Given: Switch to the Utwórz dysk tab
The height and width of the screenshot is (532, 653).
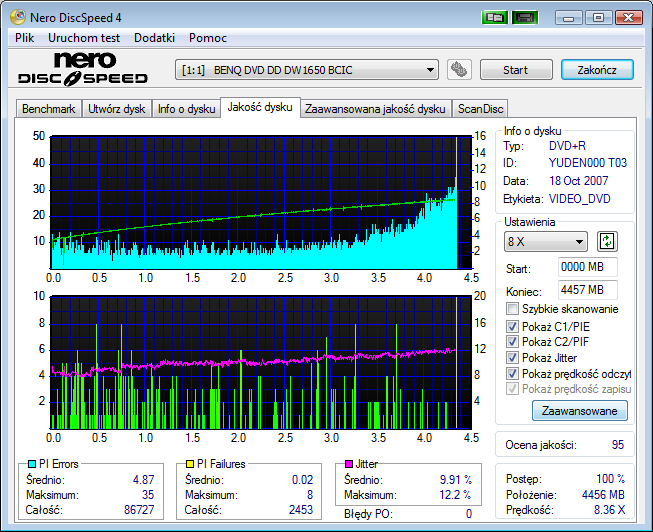Looking at the screenshot, I should (117, 109).
